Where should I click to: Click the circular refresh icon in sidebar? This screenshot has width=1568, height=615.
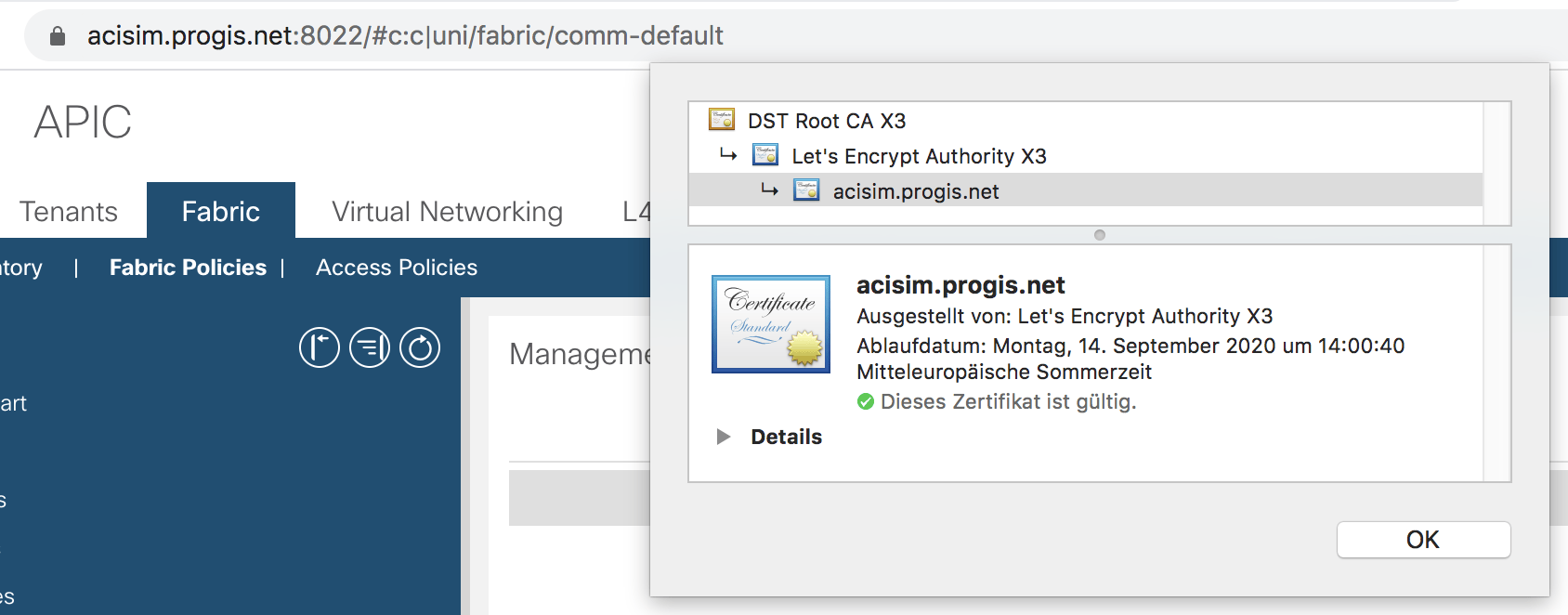[420, 347]
